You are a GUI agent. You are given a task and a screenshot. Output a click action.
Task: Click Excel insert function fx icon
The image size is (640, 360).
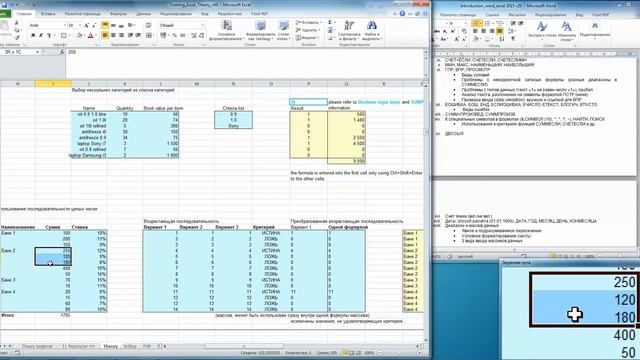point(62,52)
